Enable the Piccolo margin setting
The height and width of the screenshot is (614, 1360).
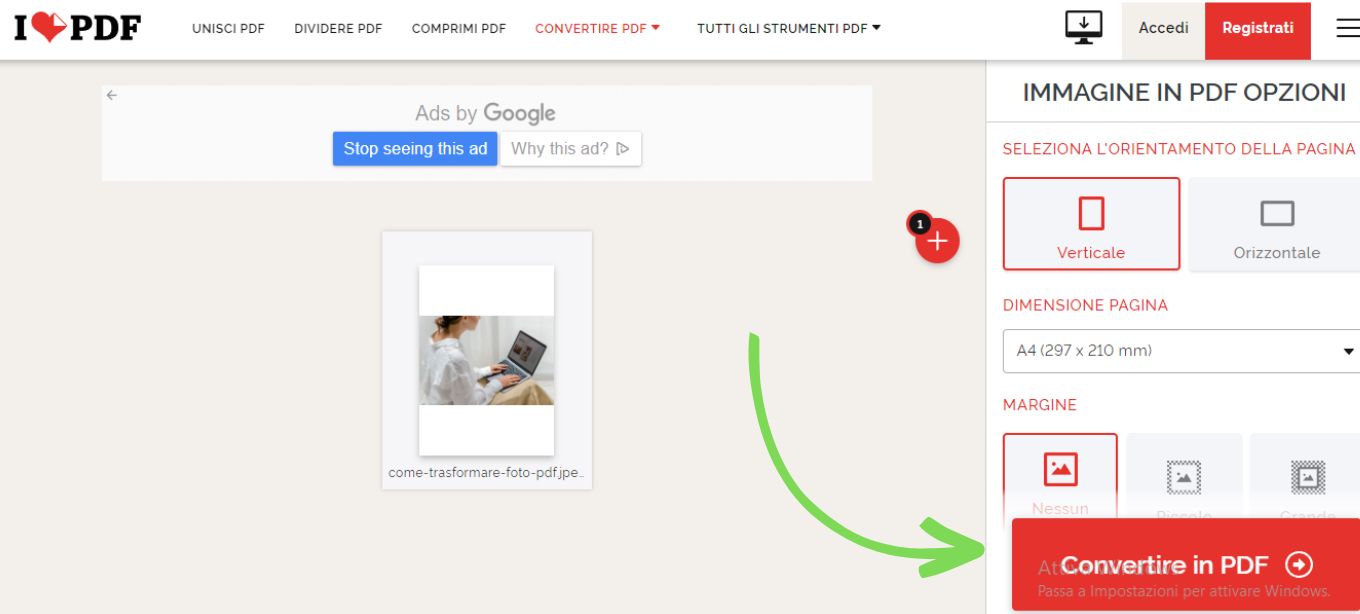click(x=1184, y=470)
